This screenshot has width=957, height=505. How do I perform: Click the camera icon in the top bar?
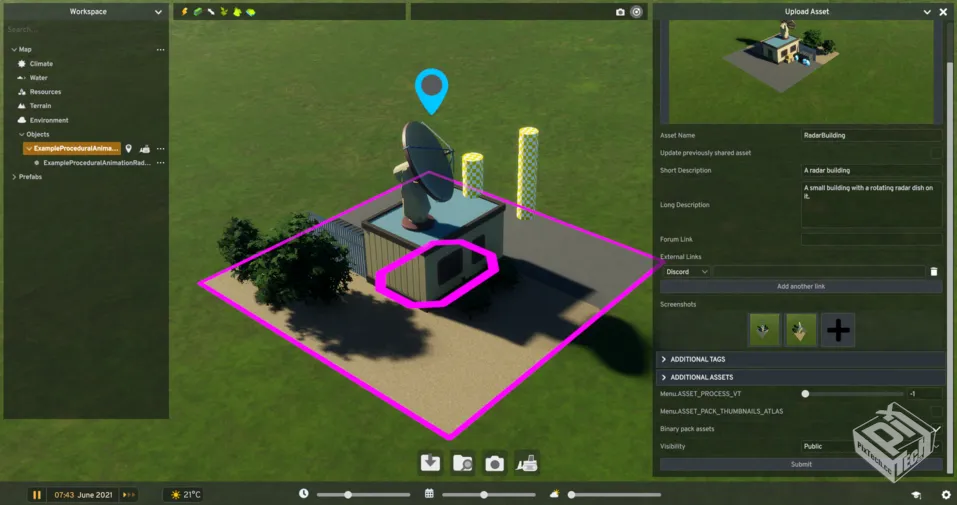pyautogui.click(x=620, y=12)
